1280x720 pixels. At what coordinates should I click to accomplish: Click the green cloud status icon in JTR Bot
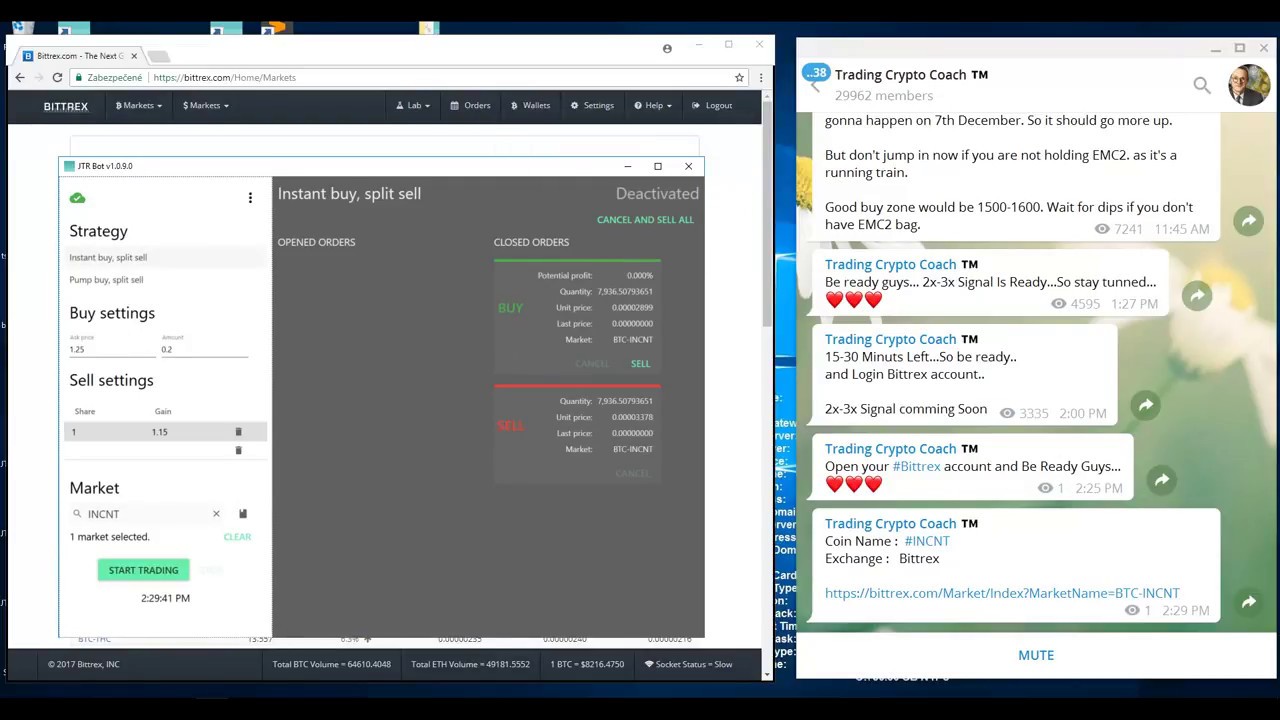(77, 198)
